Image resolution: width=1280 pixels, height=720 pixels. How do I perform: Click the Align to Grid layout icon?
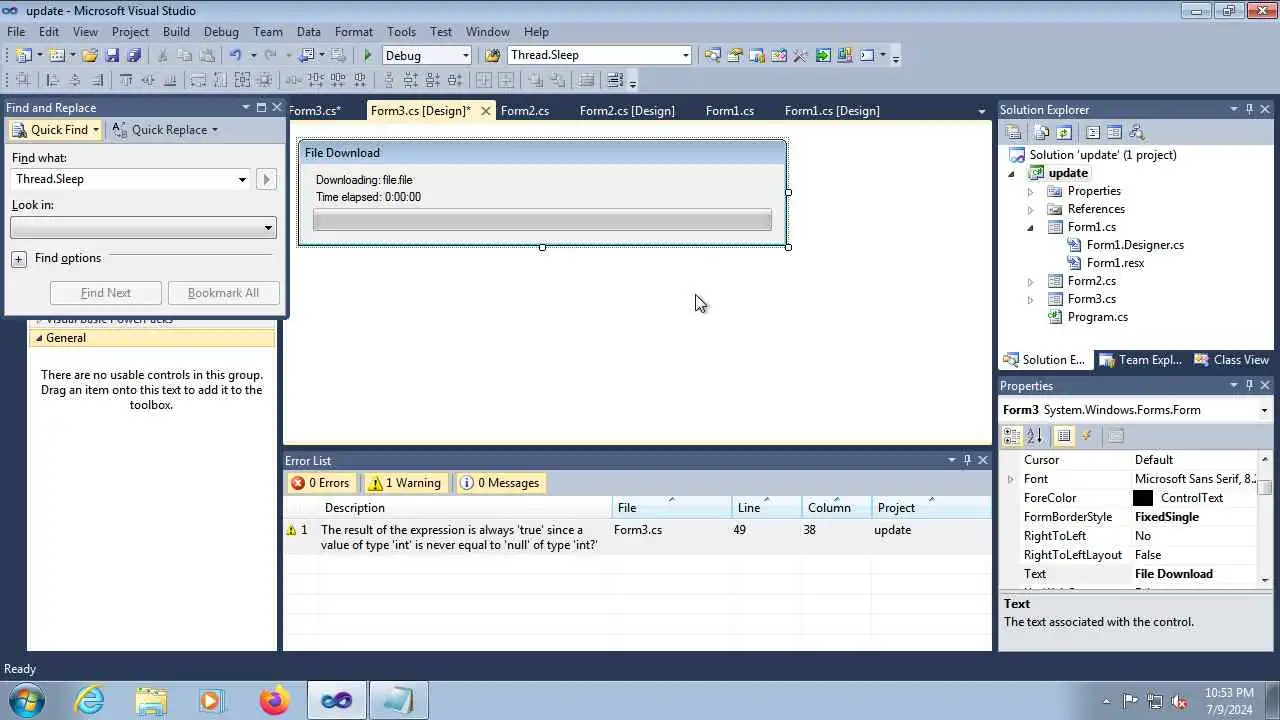(x=23, y=81)
